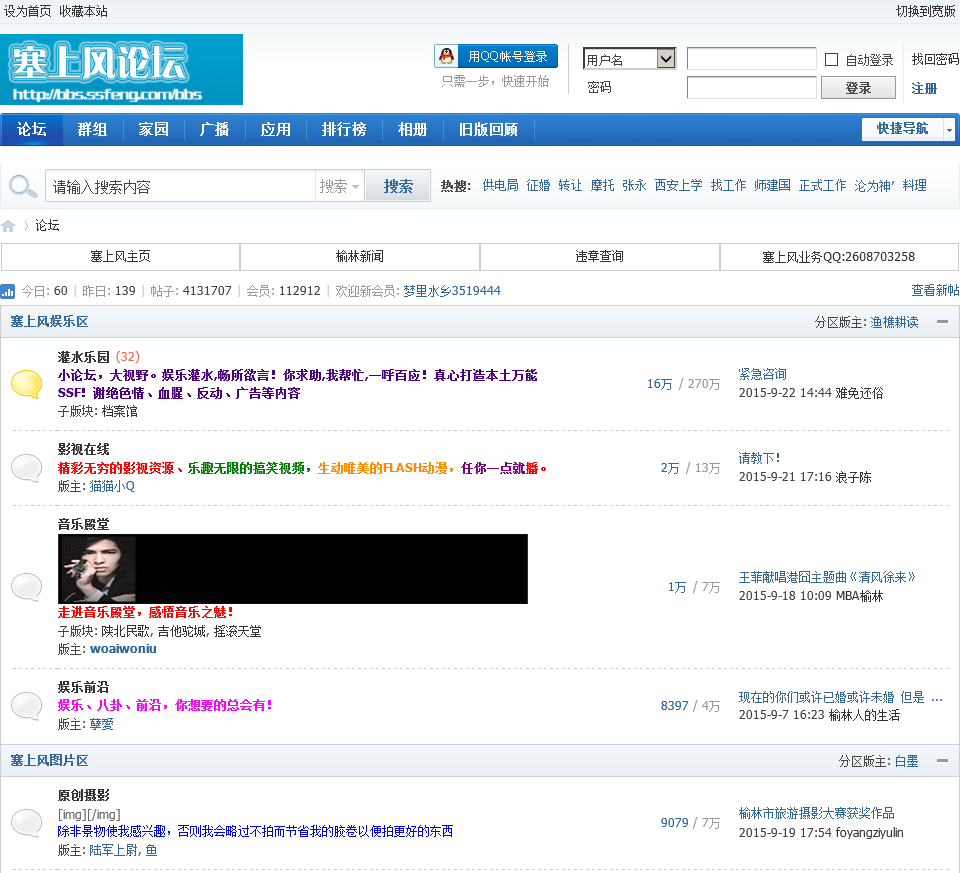960x873 pixels.
Task: Open the 家园 navigation tab
Action: tap(154, 129)
